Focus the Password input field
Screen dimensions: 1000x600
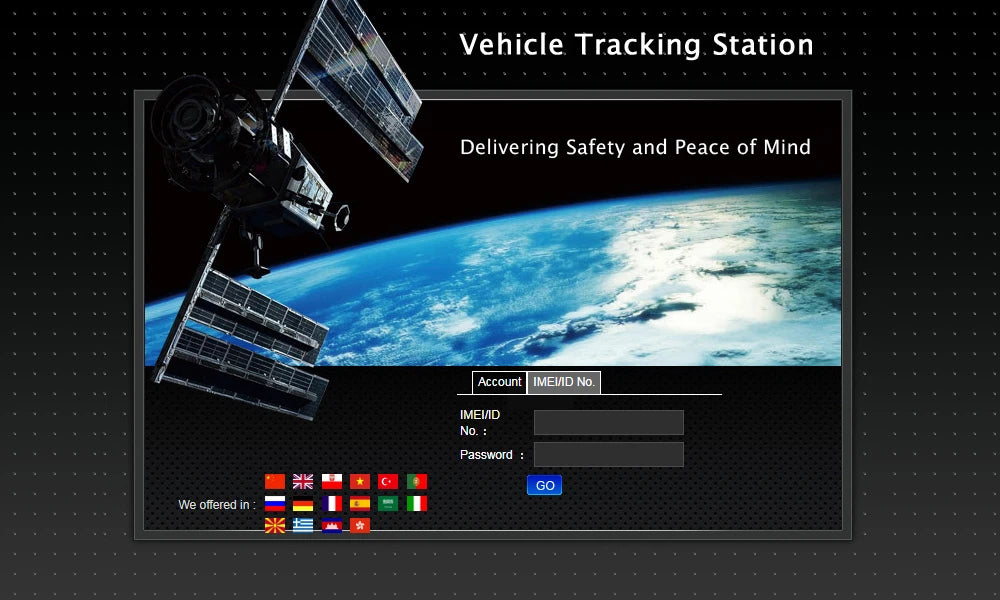[x=608, y=455]
